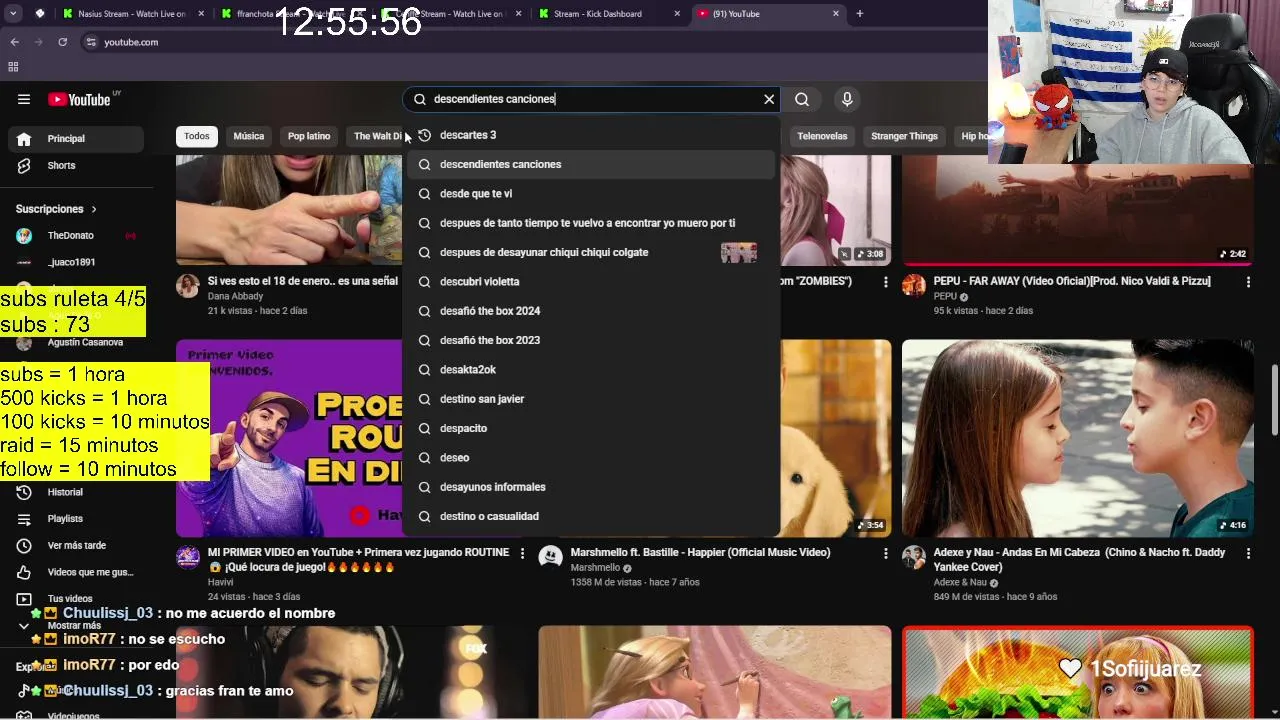Viewport: 1280px width, 720px height.
Task: Open options menu for Adexe y Nau video
Action: click(1248, 553)
